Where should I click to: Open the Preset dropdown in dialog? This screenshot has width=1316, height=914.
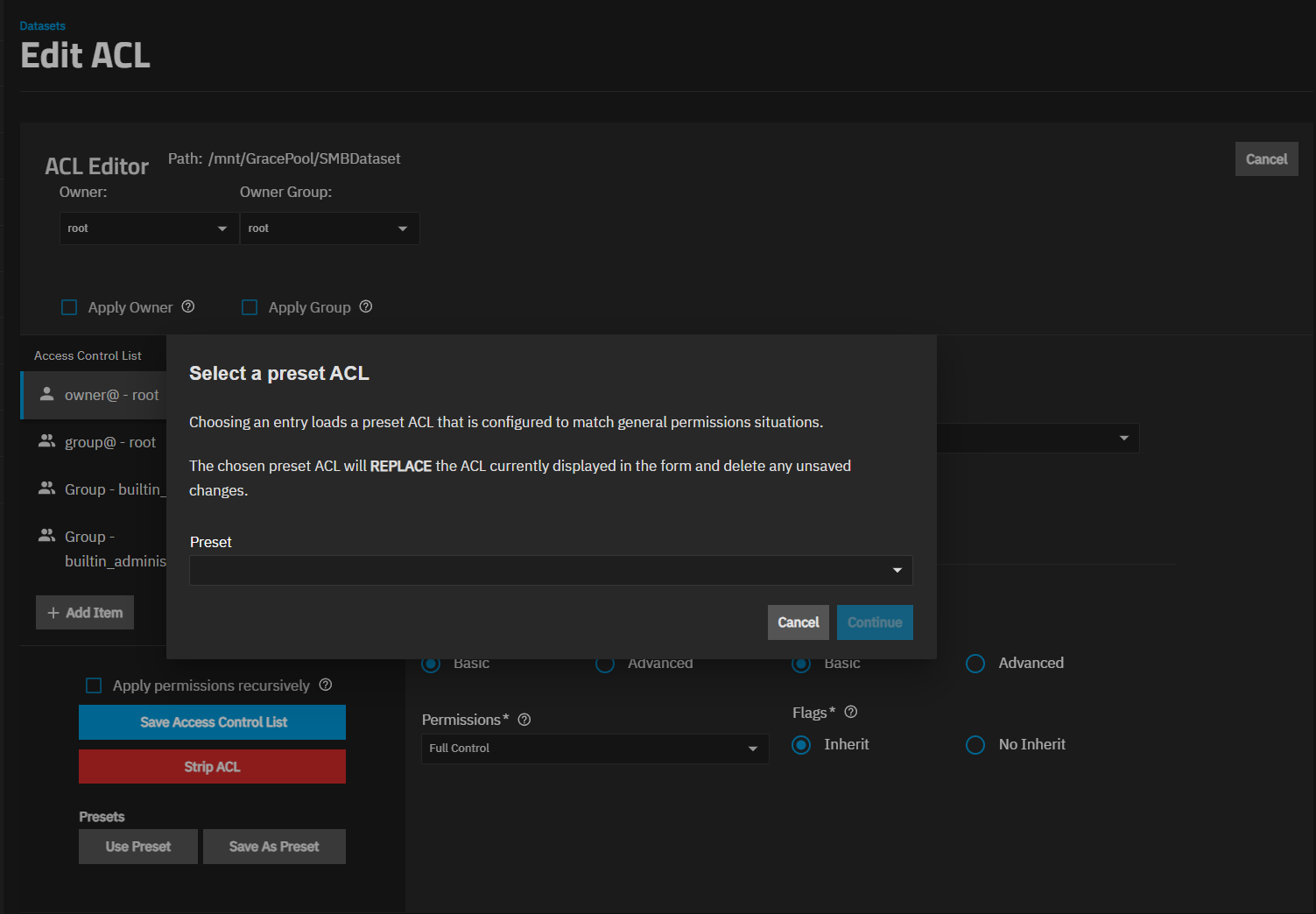pos(551,570)
